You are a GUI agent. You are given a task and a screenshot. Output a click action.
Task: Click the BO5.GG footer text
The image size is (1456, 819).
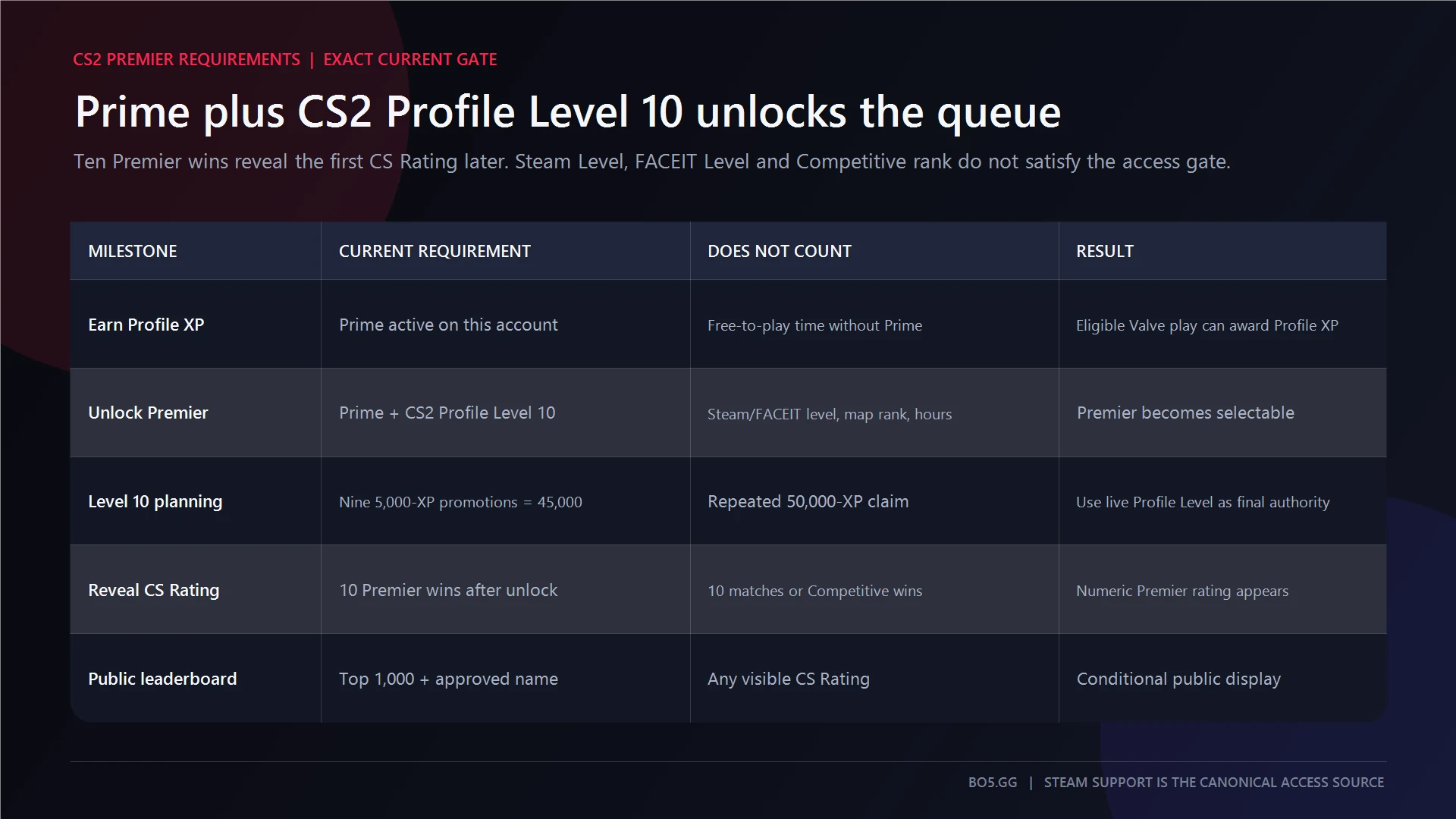993,782
